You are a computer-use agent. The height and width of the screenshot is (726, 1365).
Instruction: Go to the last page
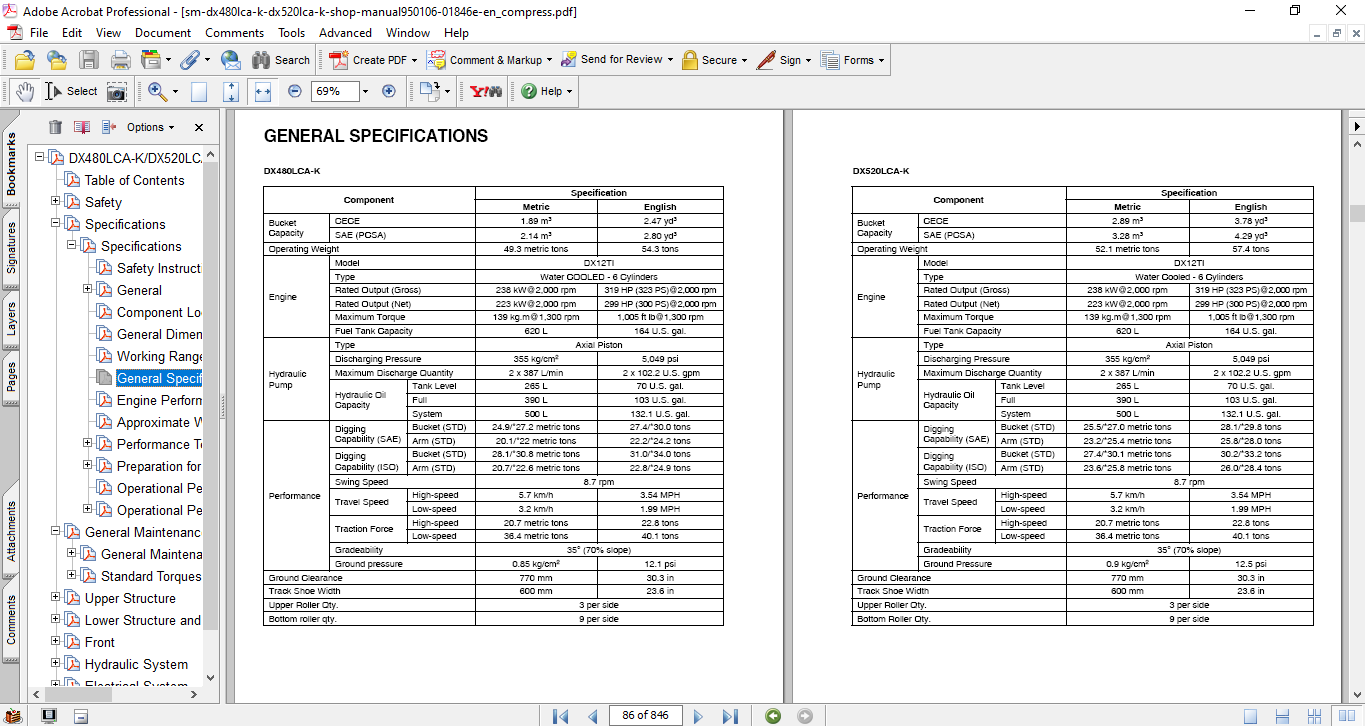[730, 716]
